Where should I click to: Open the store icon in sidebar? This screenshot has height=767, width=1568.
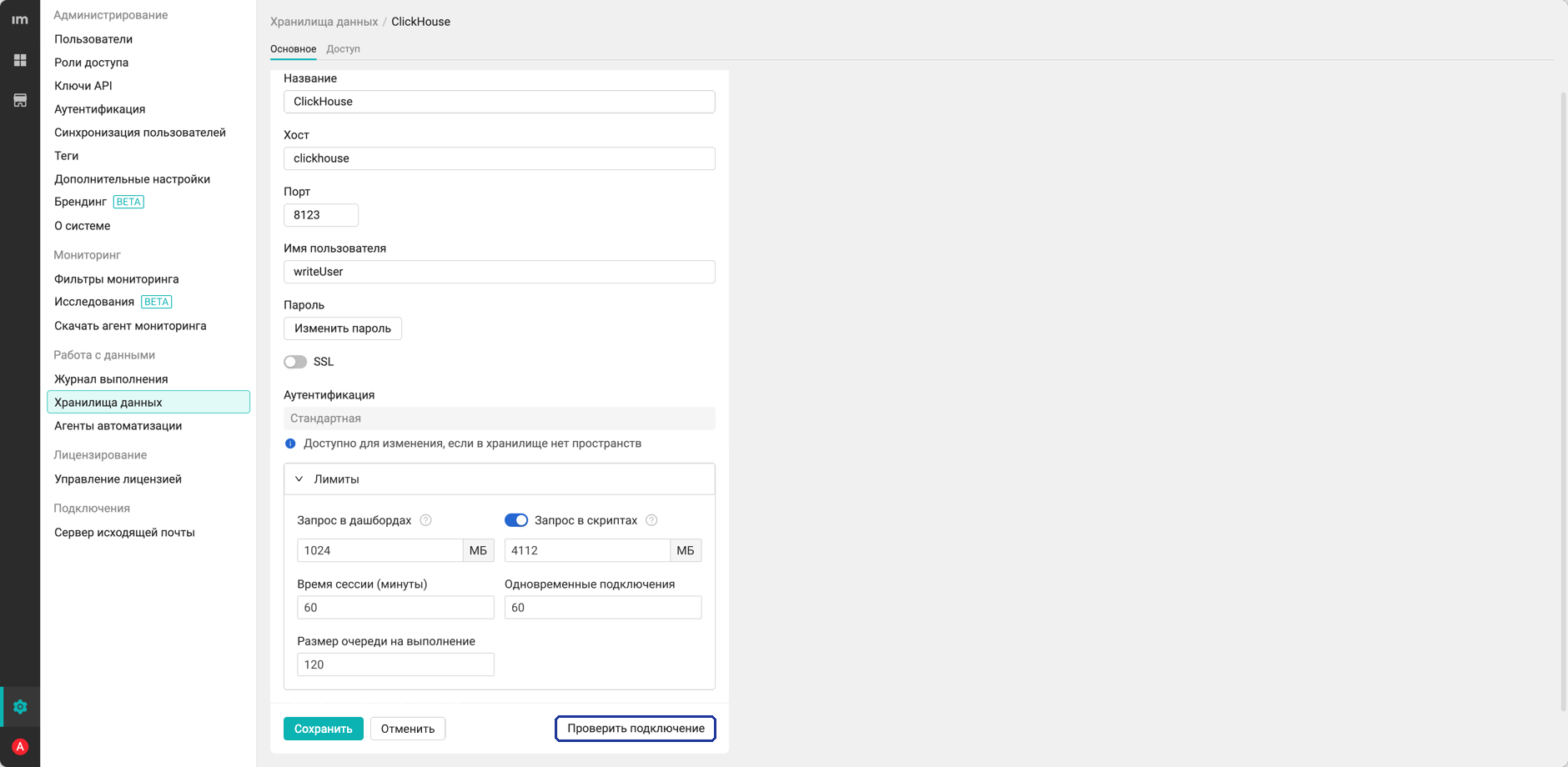point(20,100)
